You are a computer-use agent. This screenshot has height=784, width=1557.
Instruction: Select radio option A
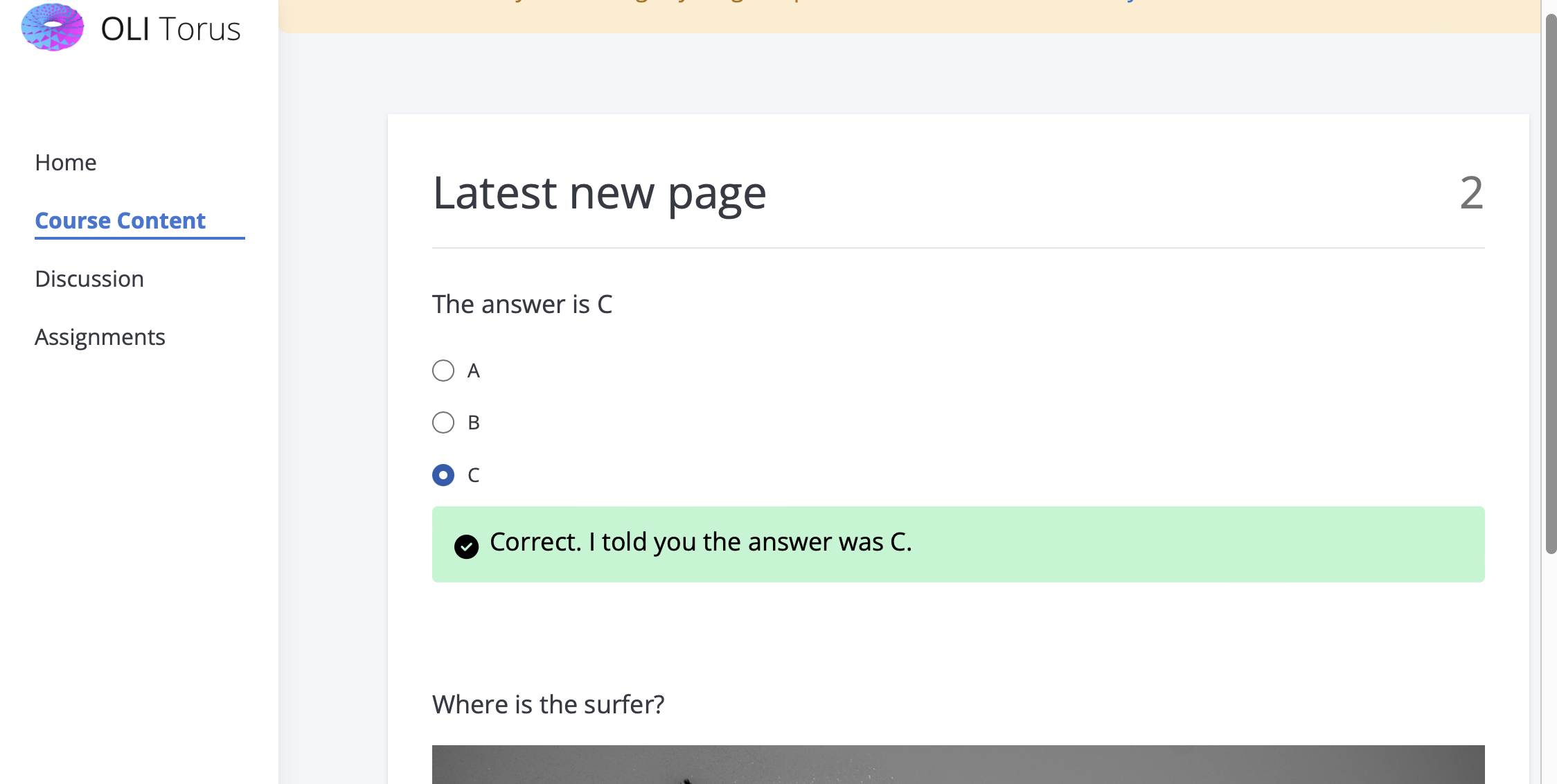coord(443,371)
